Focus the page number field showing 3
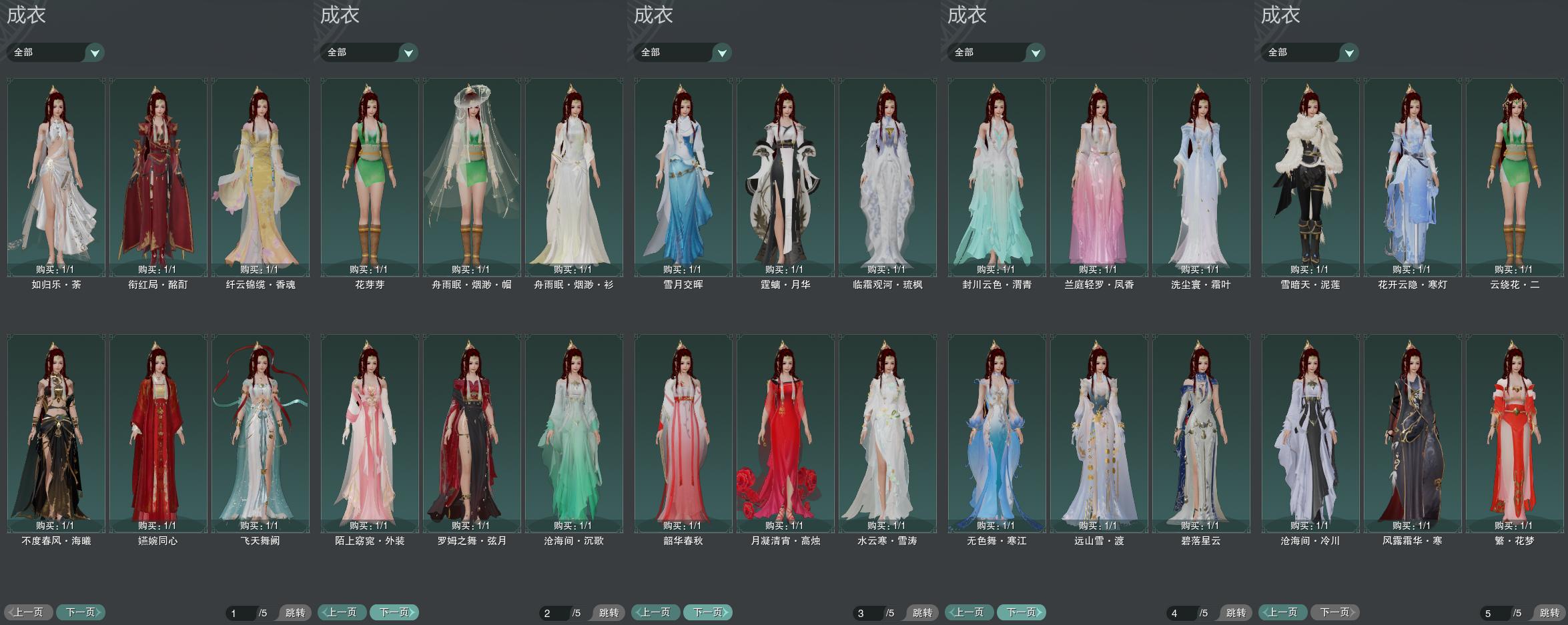1568x625 pixels. 869,613
